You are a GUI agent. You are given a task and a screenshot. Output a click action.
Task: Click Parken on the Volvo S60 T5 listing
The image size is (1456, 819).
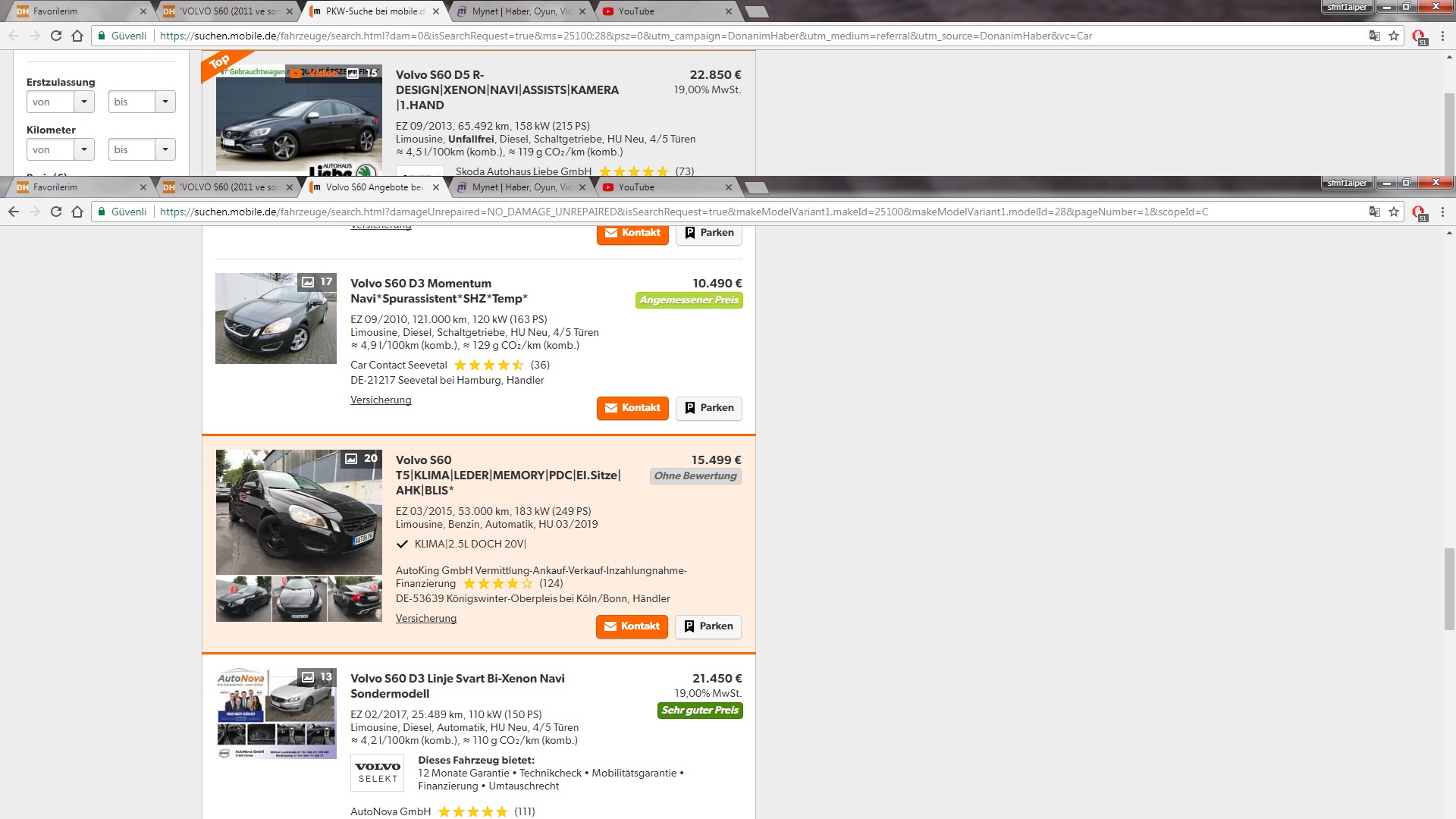point(708,626)
